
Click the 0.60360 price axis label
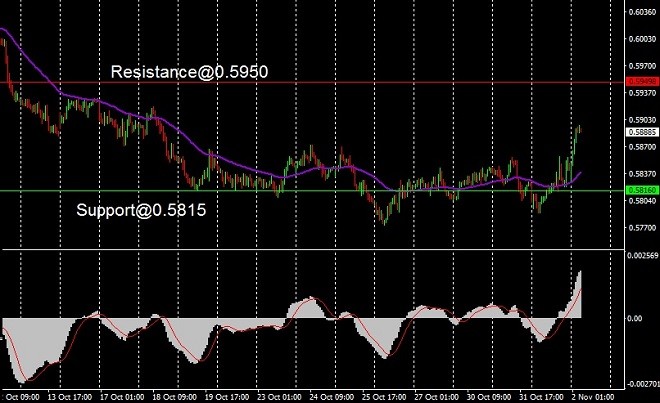point(642,12)
